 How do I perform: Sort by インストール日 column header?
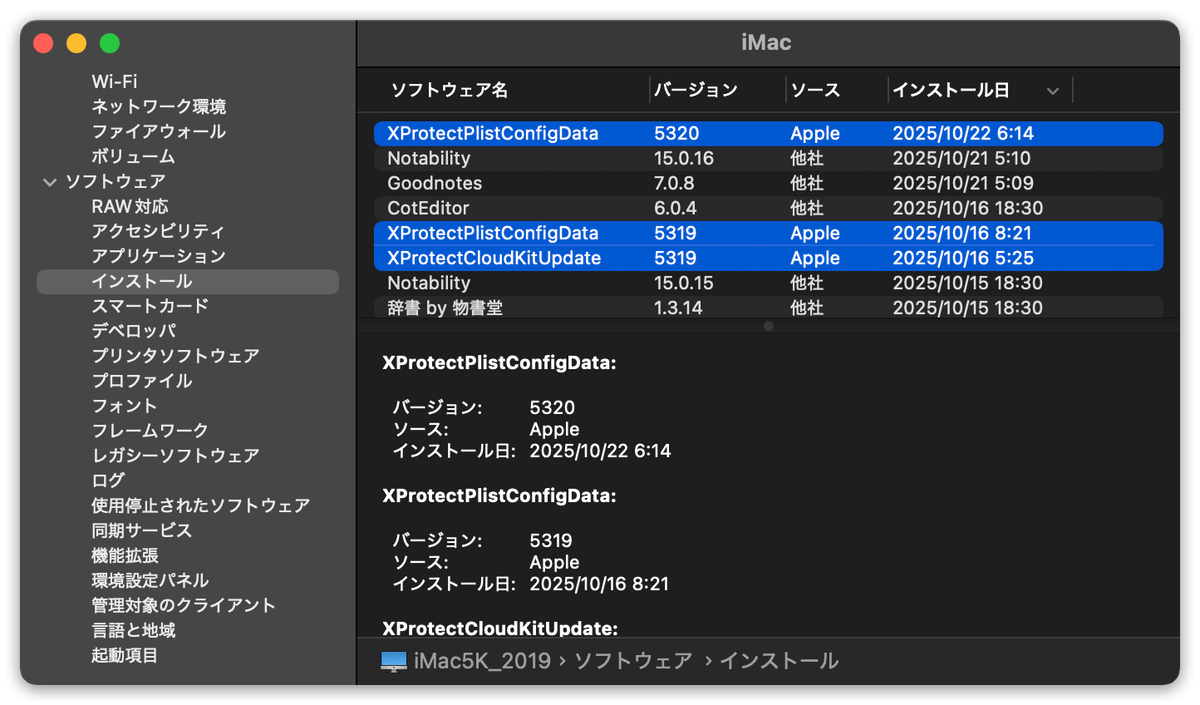951,90
